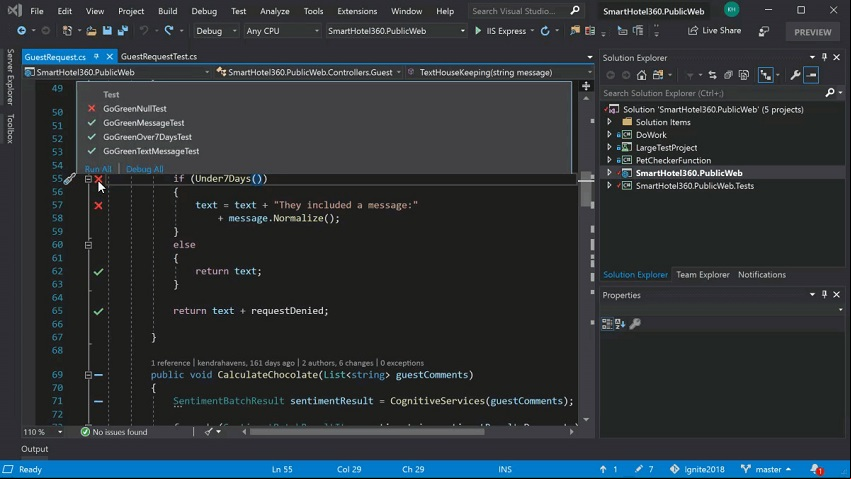Image resolution: width=851 pixels, height=479 pixels.
Task: Open the Any CPU platform dropdown
Action: pos(282,31)
